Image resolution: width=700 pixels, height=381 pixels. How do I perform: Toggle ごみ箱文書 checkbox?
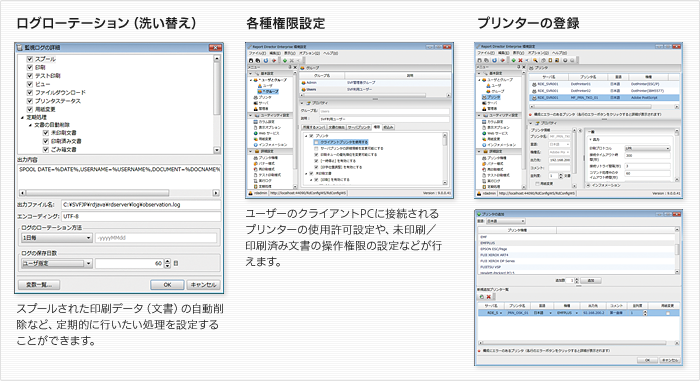[x=46, y=150]
